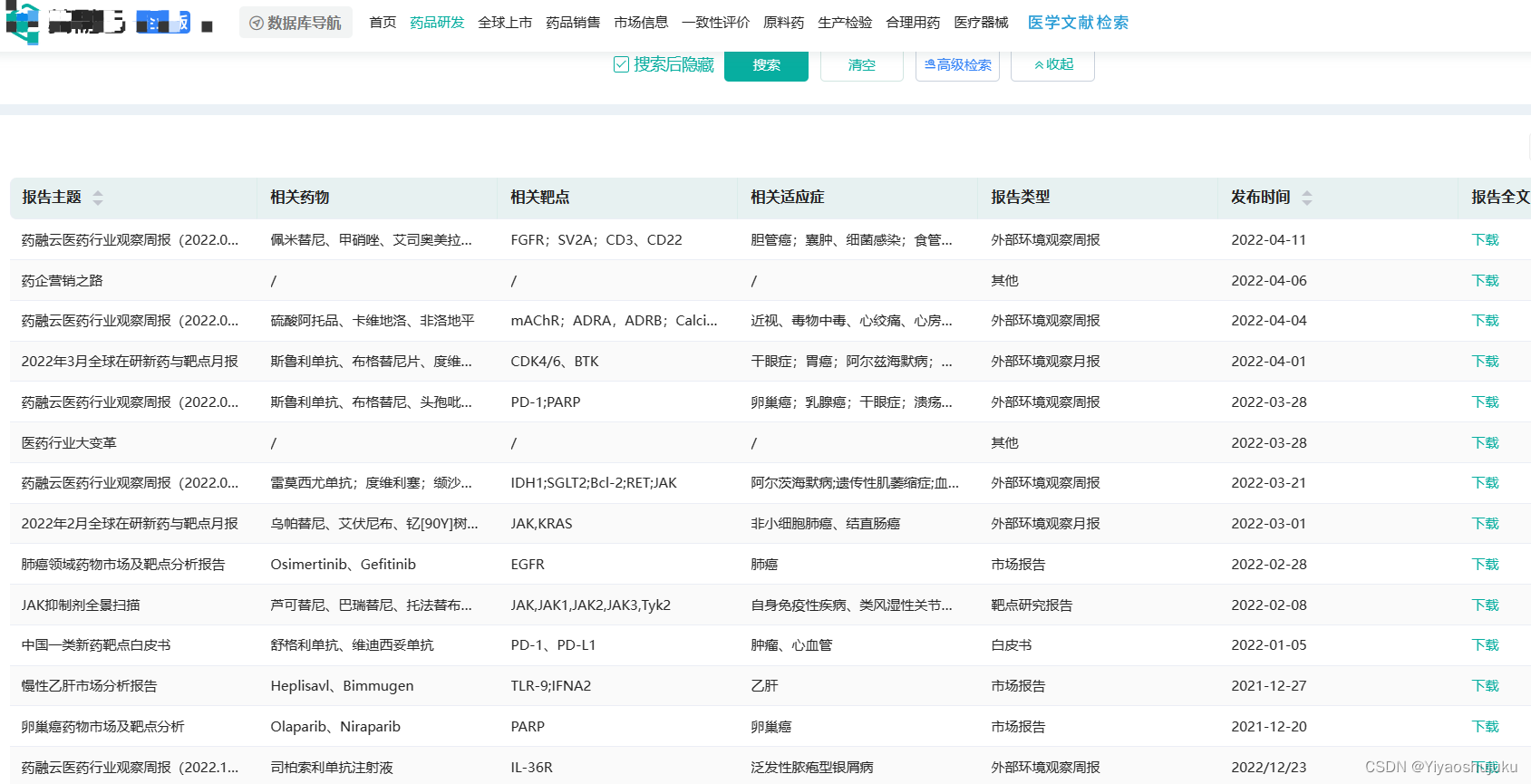Download the 中国一类新药靶点白皮书
1531x784 pixels.
(x=1485, y=645)
